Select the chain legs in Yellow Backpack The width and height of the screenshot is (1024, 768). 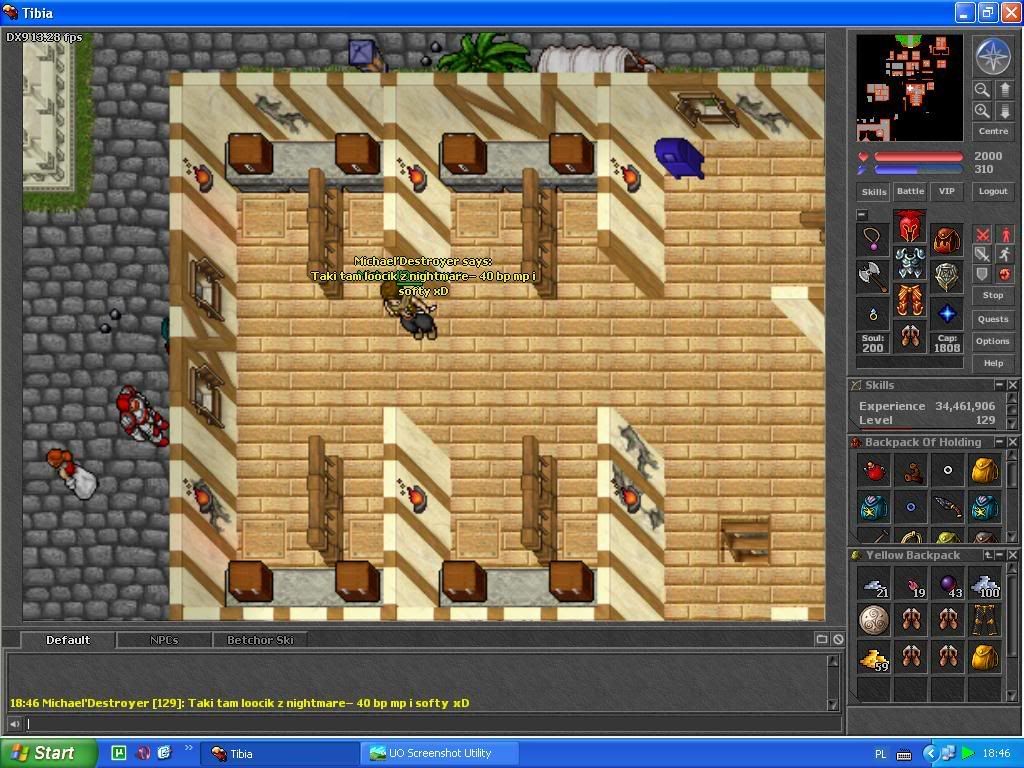985,621
